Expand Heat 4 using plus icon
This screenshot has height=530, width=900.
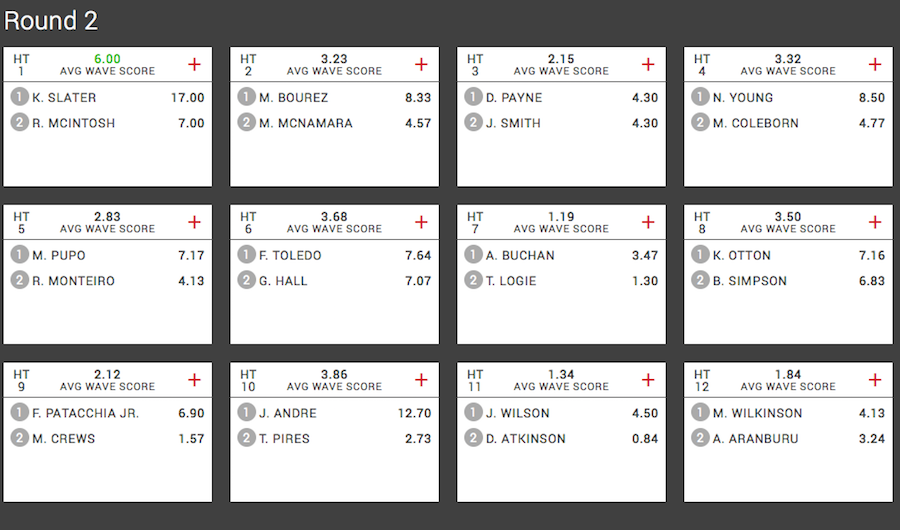click(875, 64)
